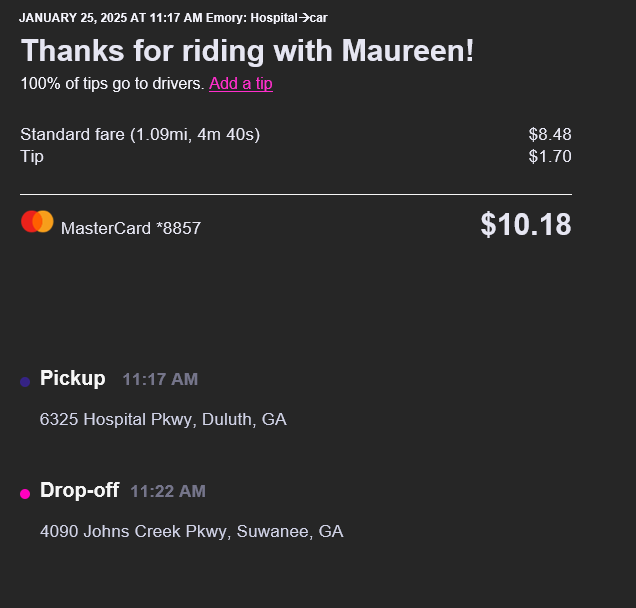Click the Tip label
Image resolution: width=636 pixels, height=608 pixels.
point(32,156)
